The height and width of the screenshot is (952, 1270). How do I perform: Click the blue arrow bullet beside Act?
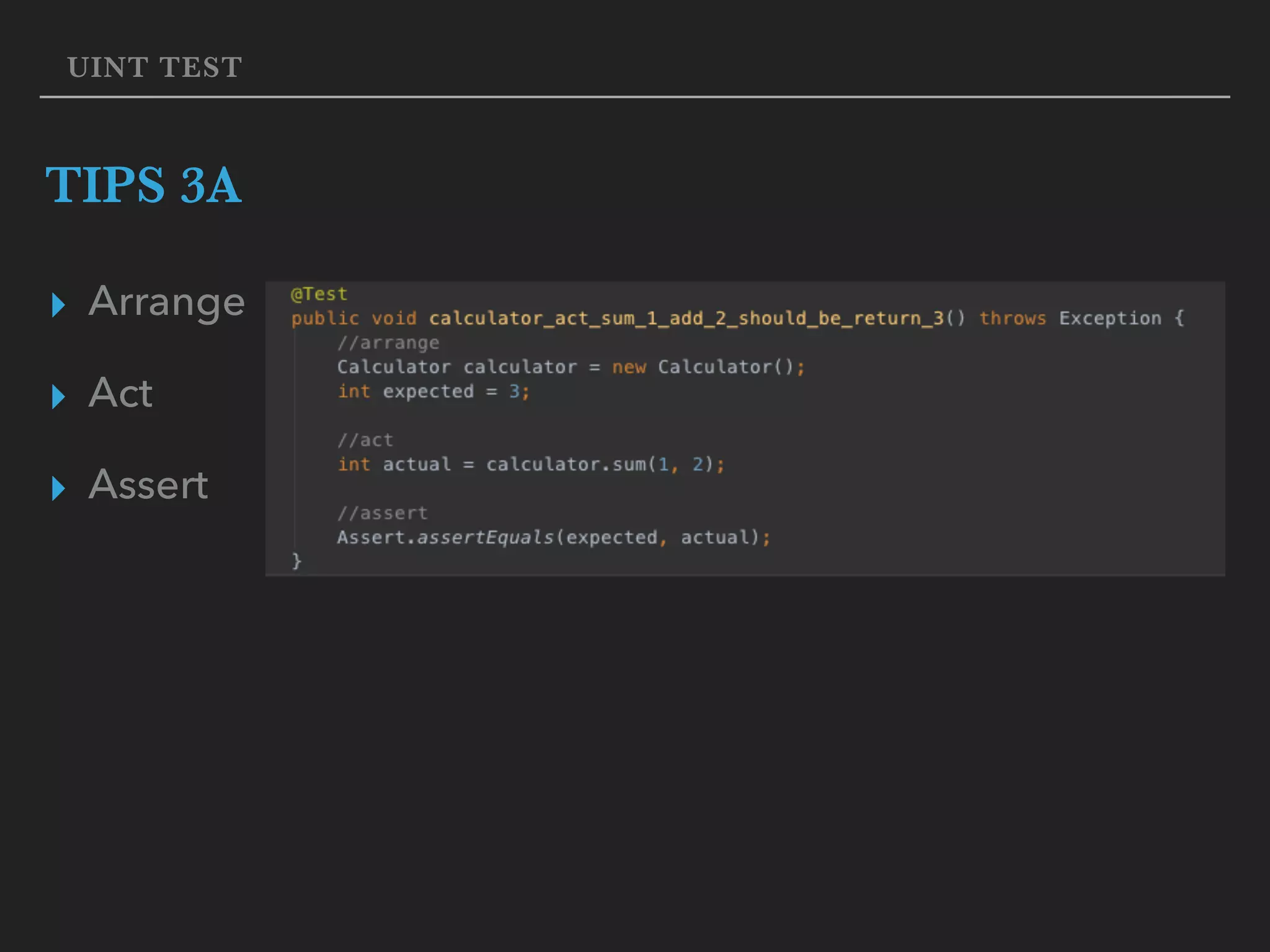tap(59, 397)
